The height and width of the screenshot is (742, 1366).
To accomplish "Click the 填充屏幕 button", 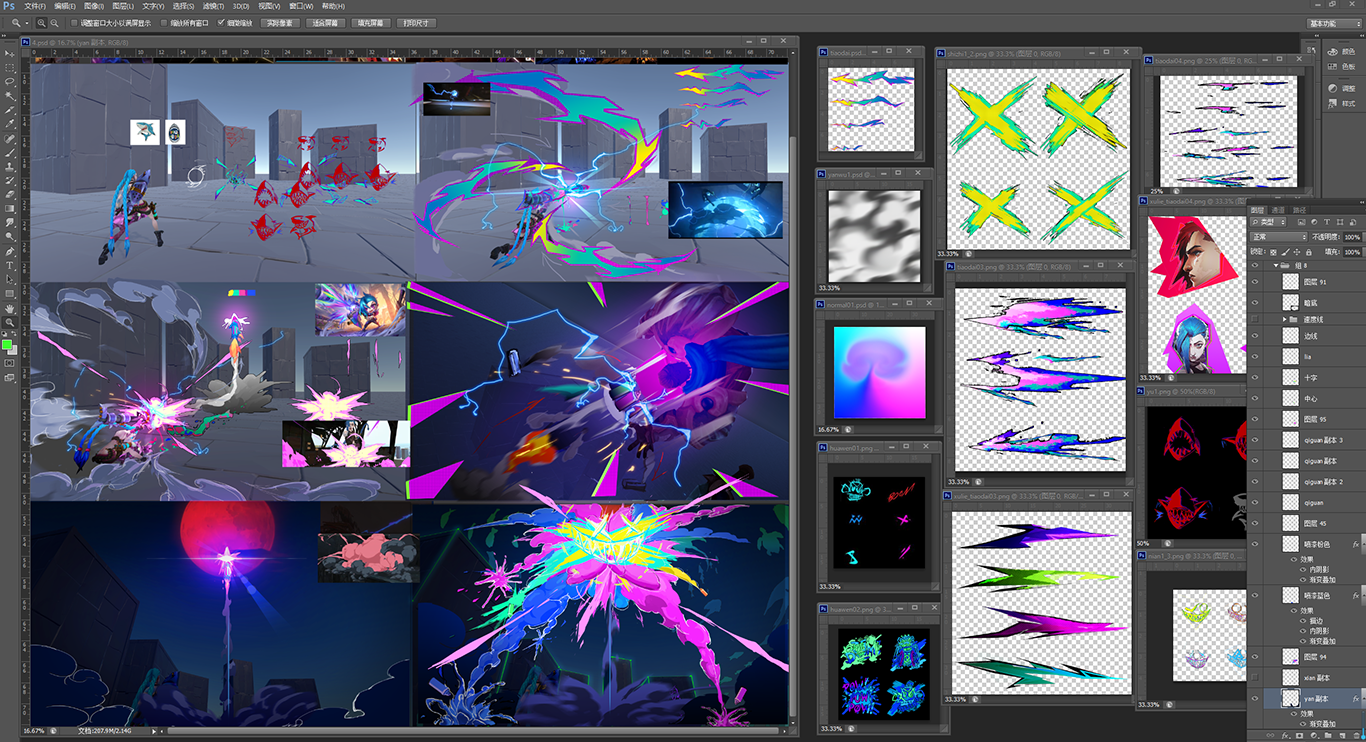I will pyautogui.click(x=371, y=22).
